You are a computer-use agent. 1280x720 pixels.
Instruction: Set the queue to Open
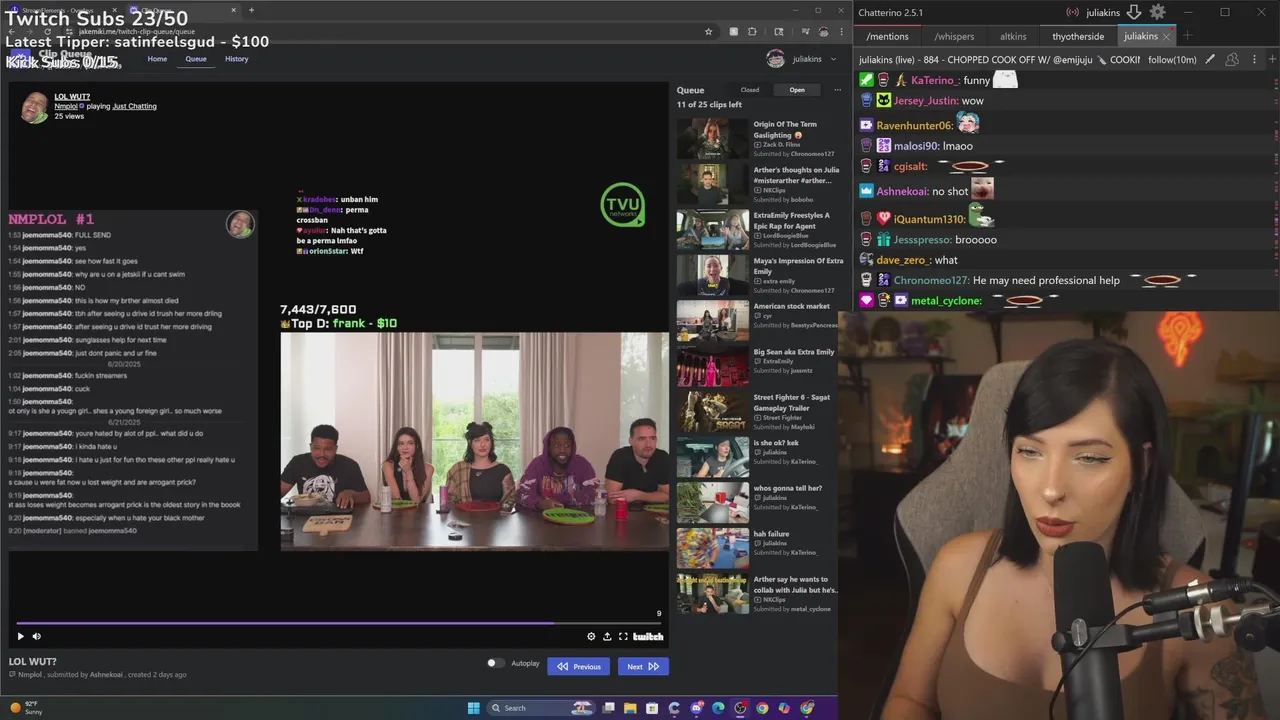pyautogui.click(x=797, y=90)
